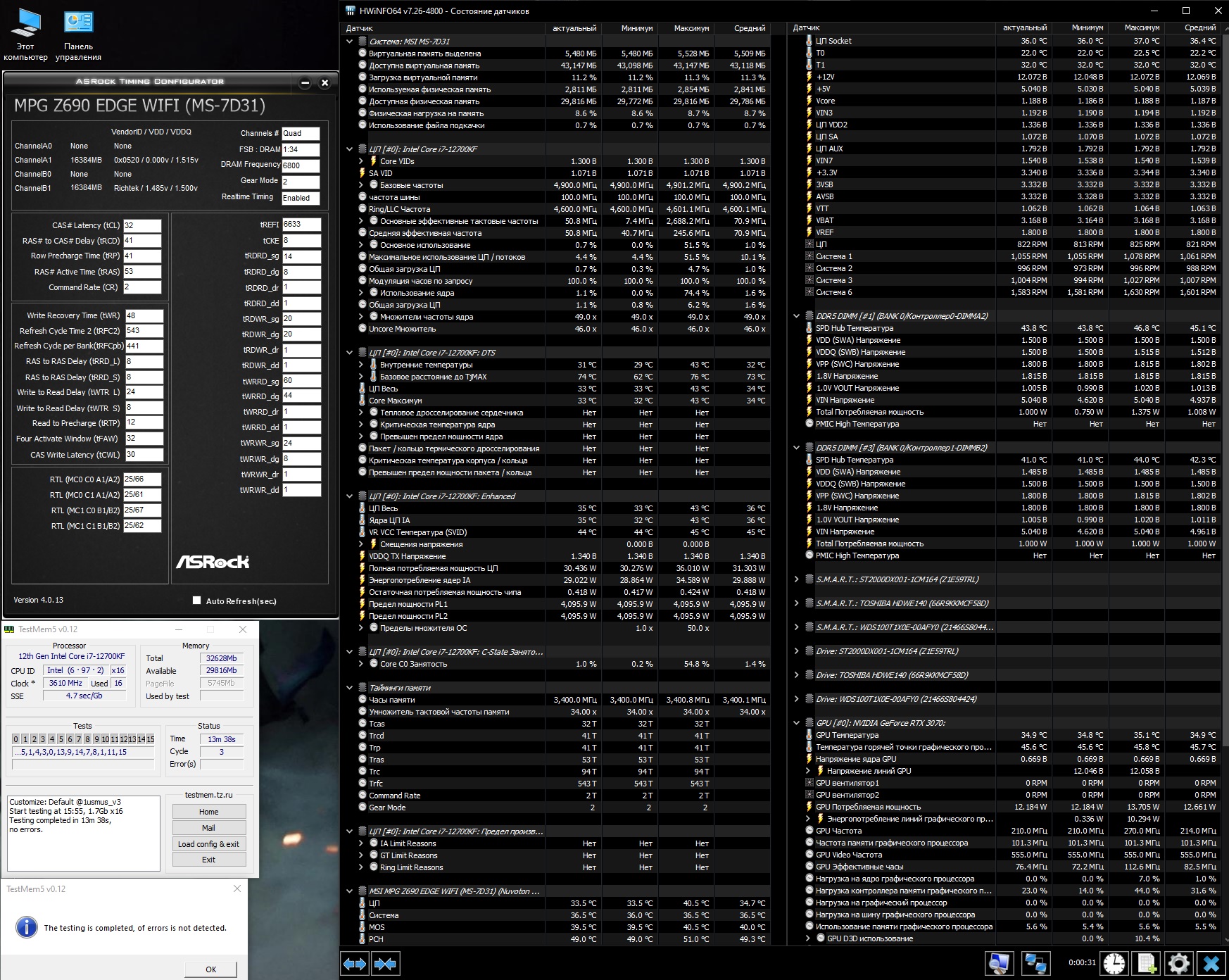Viewport: 1229px width, 980px height.
Task: Expand the 'GPU D3D использование' row
Action: click(x=808, y=938)
